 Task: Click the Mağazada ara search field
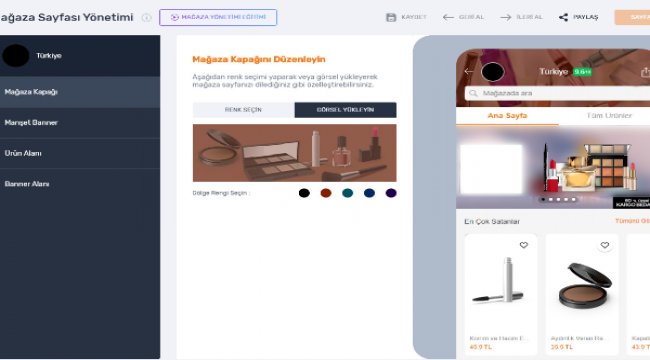[x=557, y=93]
